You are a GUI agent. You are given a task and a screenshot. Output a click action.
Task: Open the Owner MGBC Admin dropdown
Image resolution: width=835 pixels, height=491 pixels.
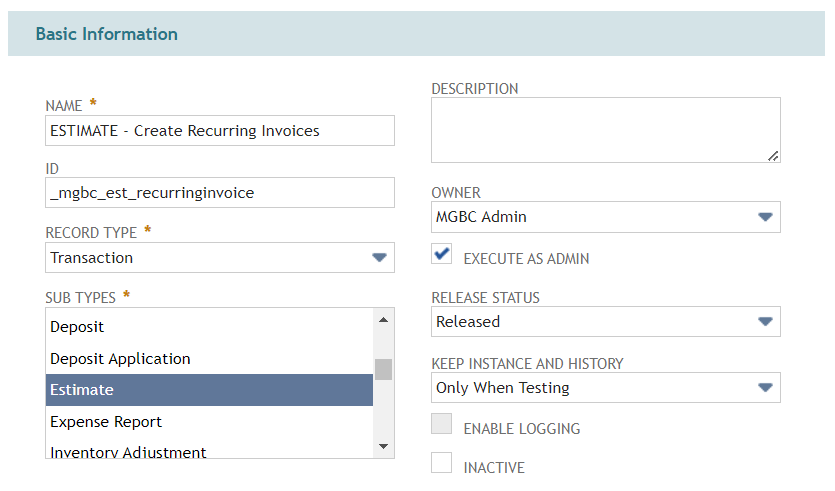(x=606, y=217)
